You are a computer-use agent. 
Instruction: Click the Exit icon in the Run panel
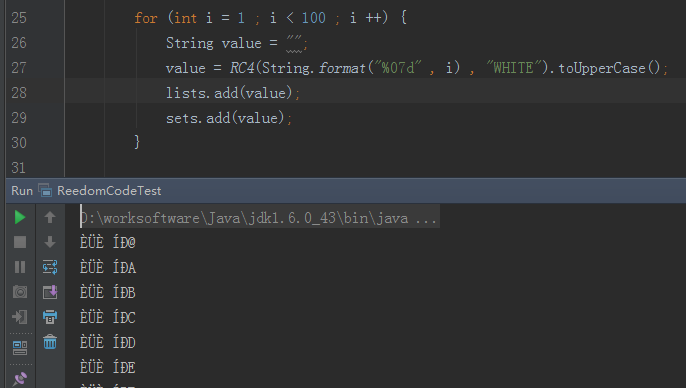20,317
